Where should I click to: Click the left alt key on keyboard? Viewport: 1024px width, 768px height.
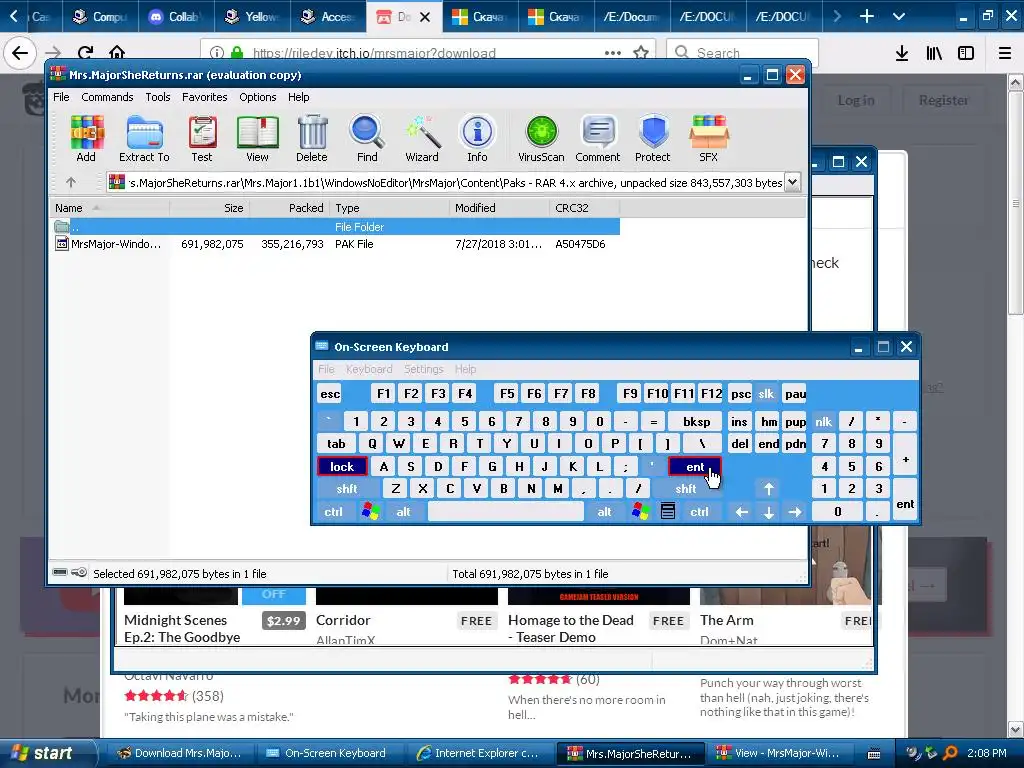pos(404,511)
